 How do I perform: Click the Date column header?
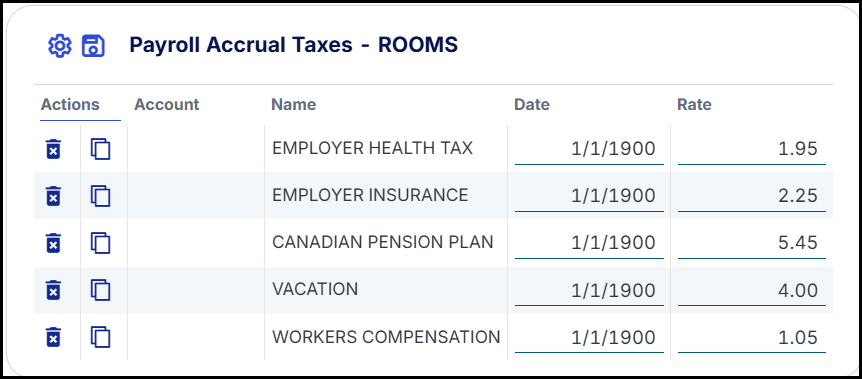pyautogui.click(x=532, y=105)
